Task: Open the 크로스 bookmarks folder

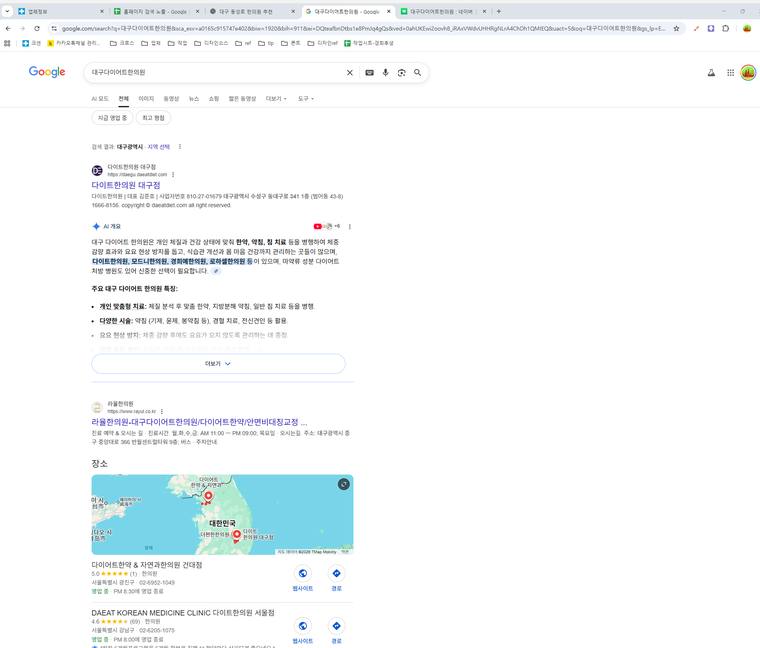Action: click(x=122, y=43)
